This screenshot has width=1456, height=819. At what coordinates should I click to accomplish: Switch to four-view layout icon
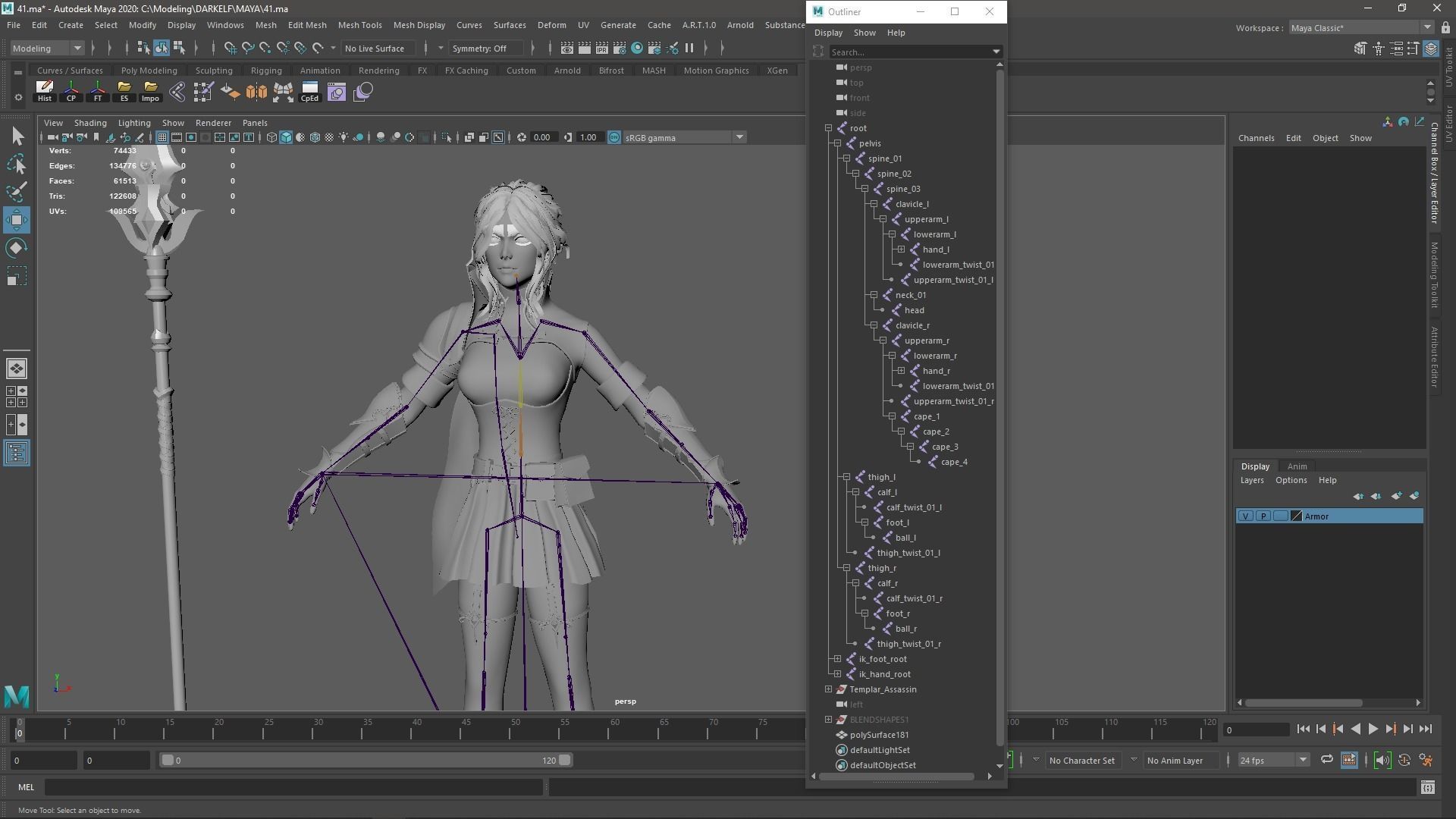click(17, 397)
